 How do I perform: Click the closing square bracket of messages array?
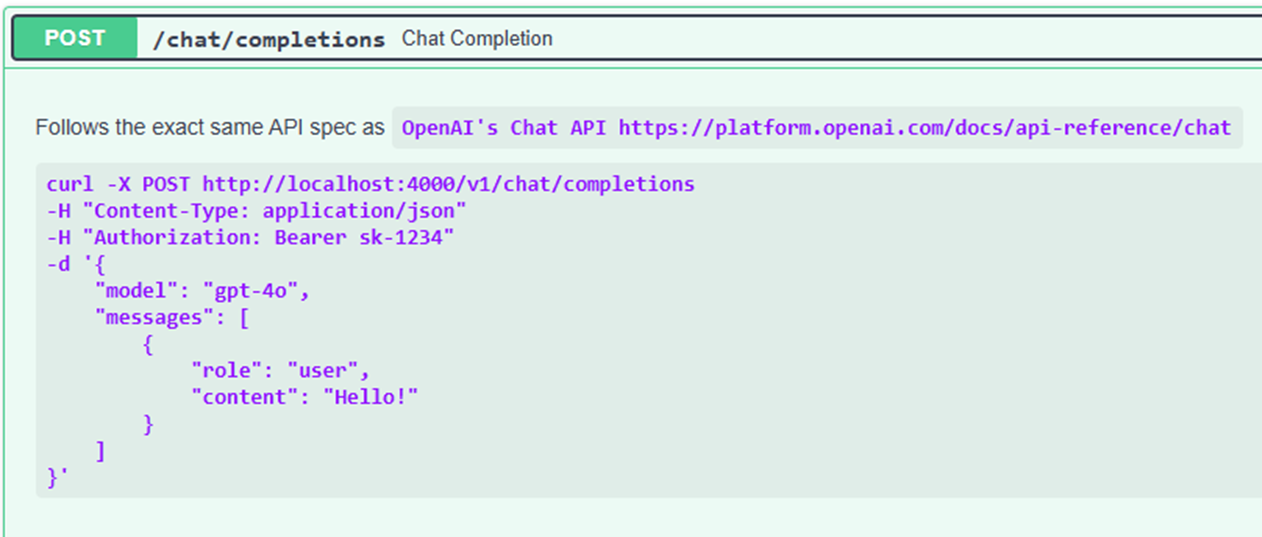100,451
